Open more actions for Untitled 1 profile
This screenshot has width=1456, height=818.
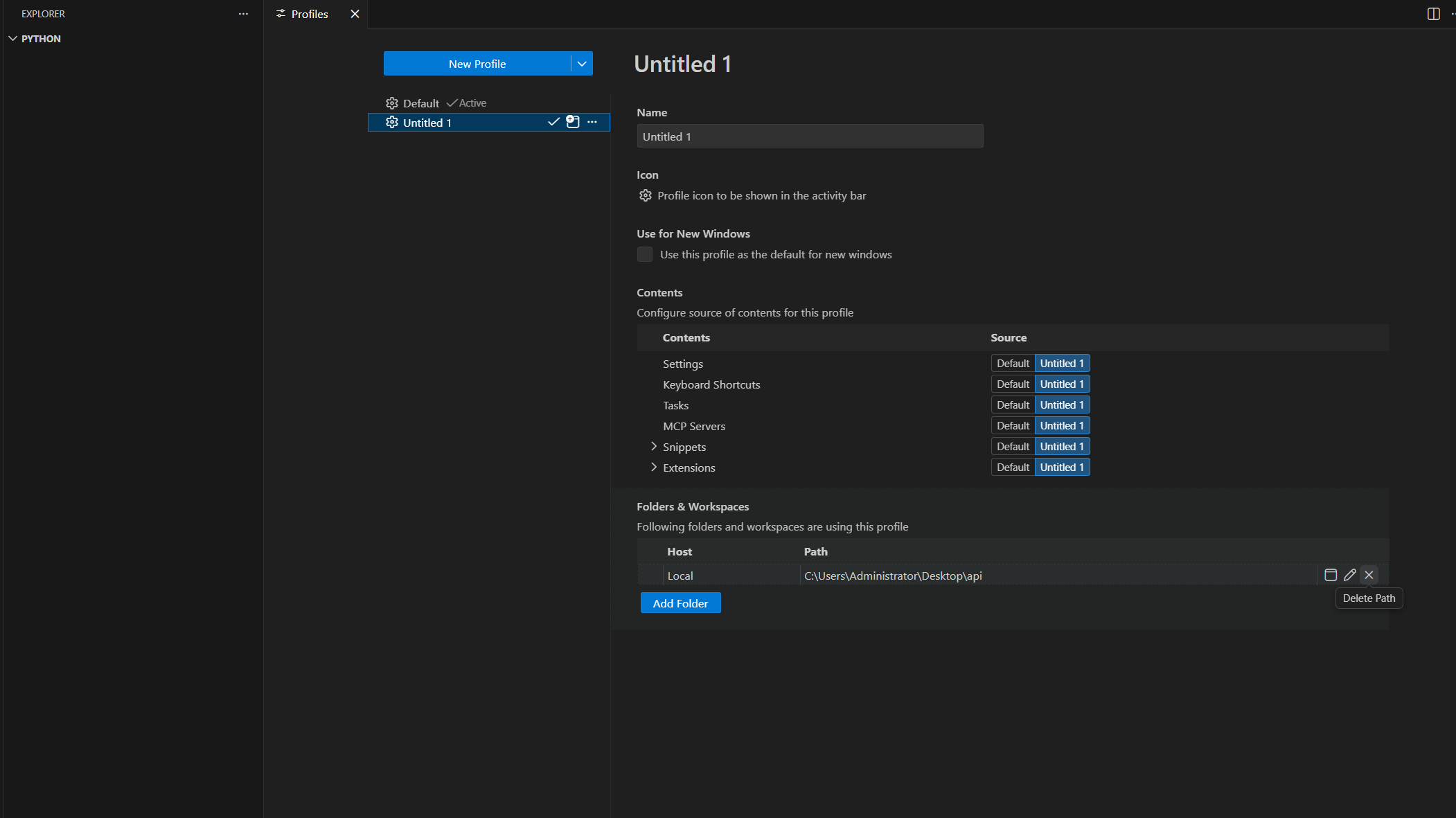(592, 122)
